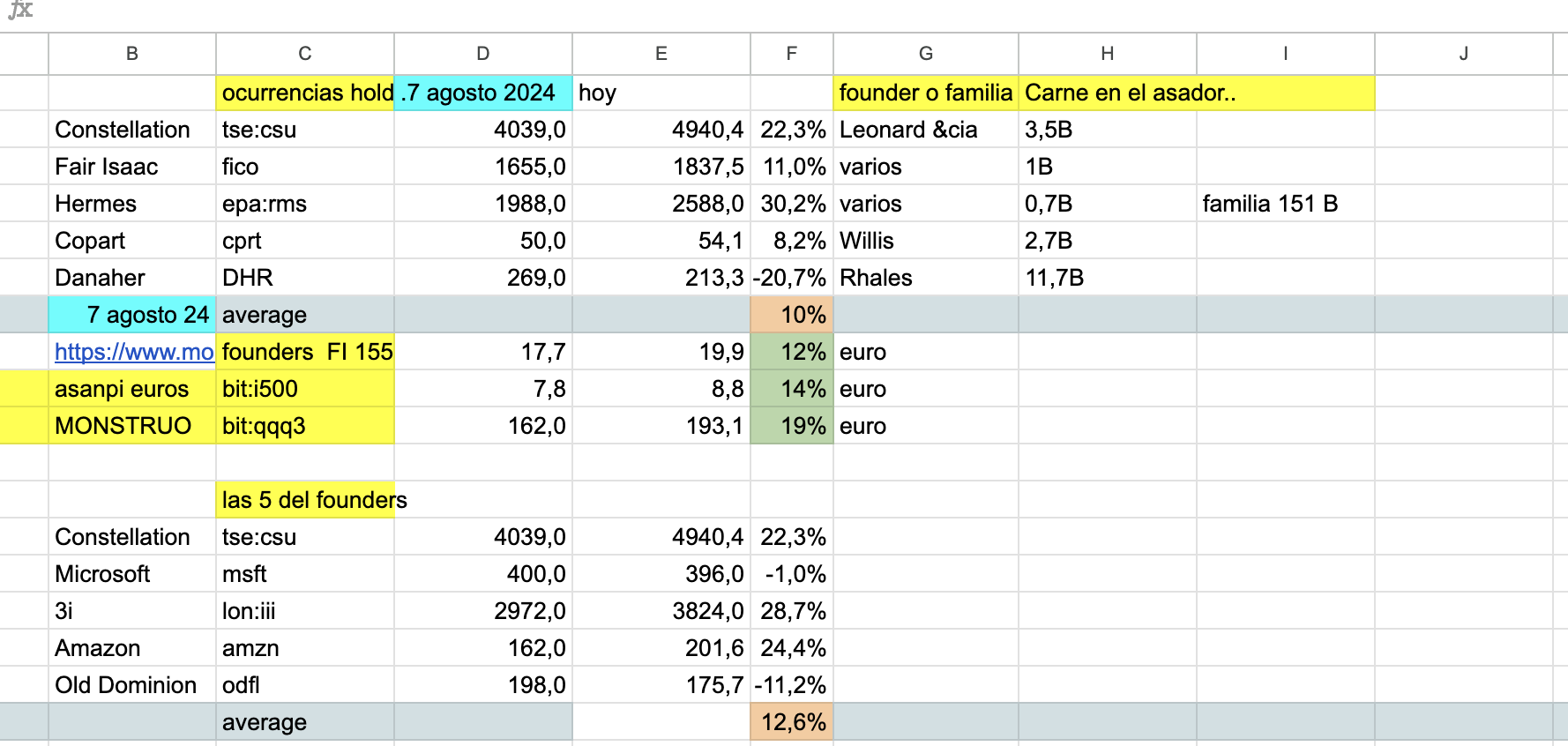The width and height of the screenshot is (1568, 746).
Task: Select column J header
Action: (1464, 54)
